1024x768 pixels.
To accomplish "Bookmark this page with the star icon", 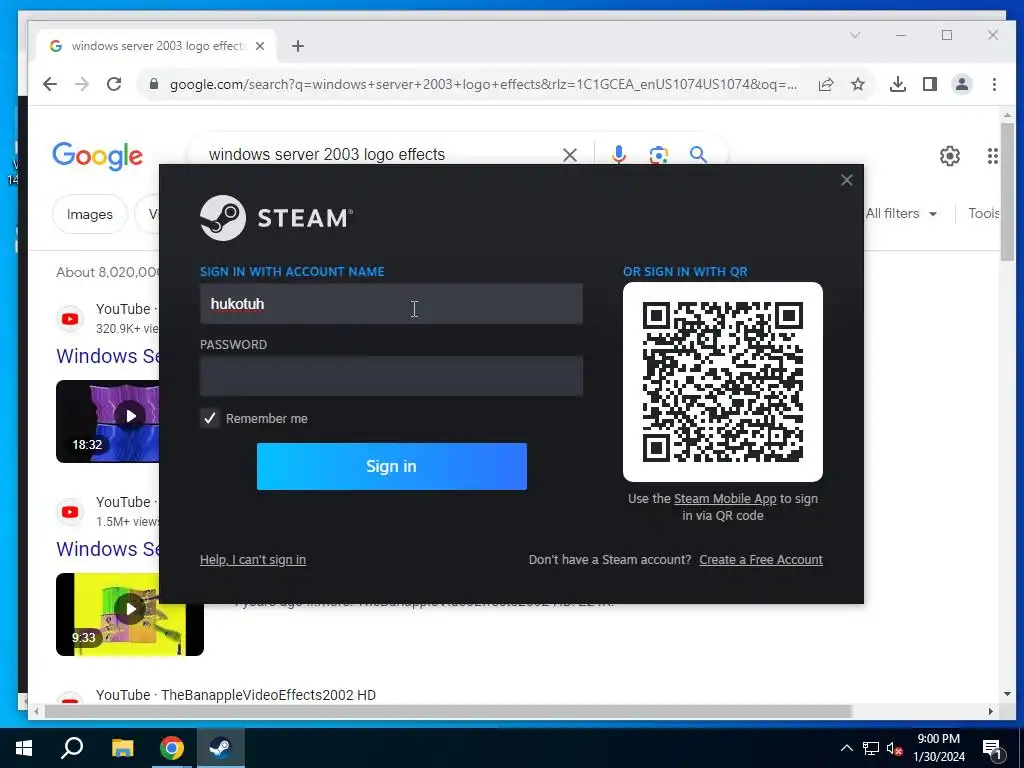I will 858,84.
